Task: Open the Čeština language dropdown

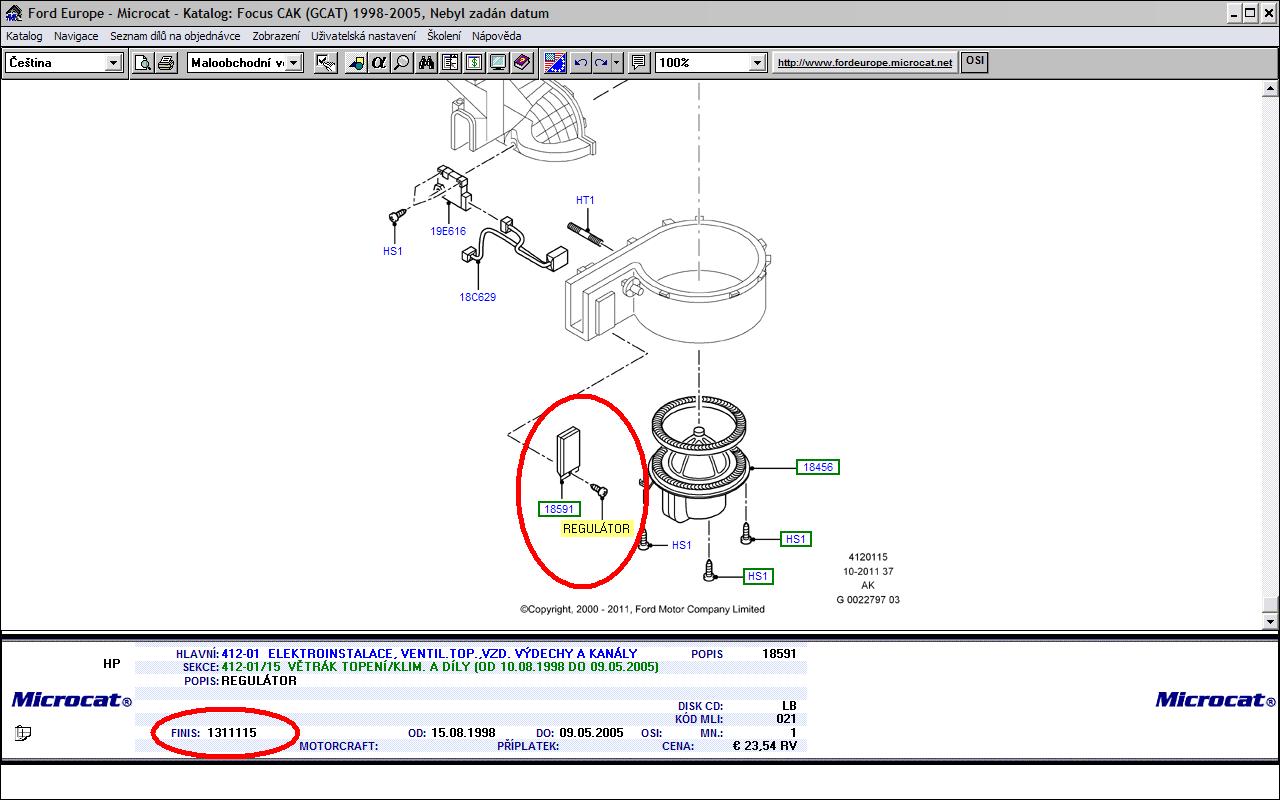Action: point(113,63)
